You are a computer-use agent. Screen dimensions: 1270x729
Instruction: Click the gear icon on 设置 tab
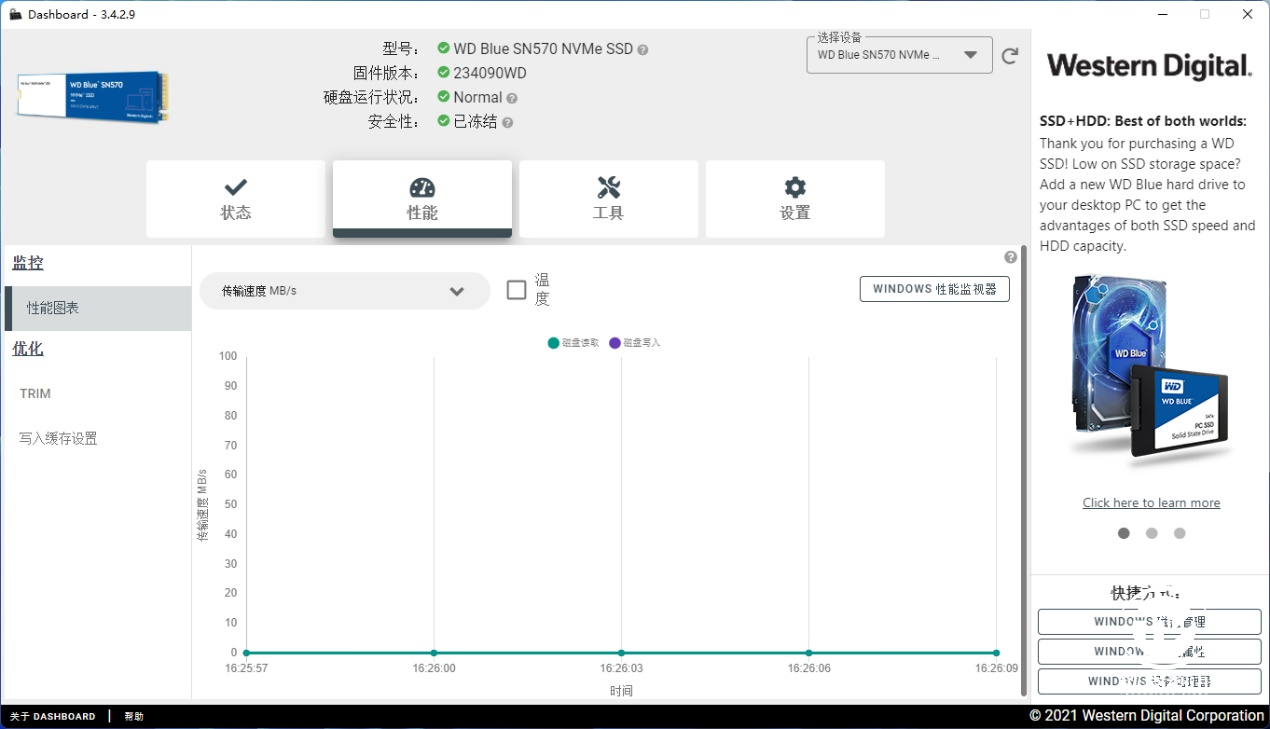795,187
